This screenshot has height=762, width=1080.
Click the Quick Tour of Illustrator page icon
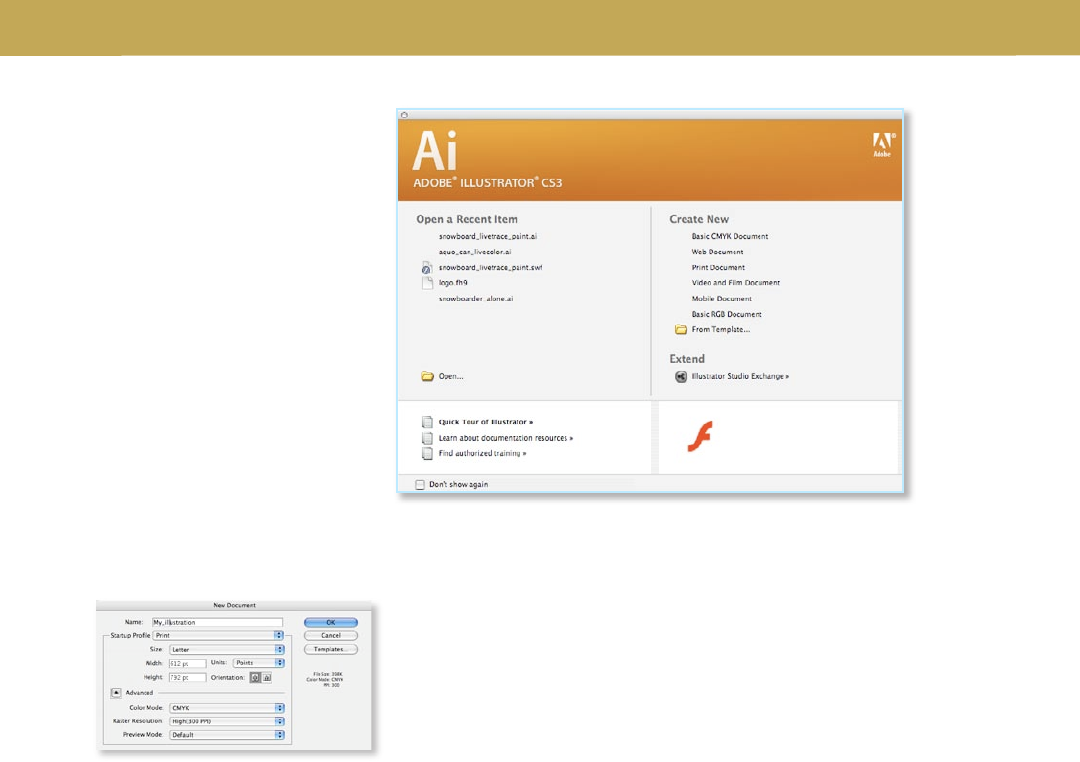pyautogui.click(x=427, y=422)
